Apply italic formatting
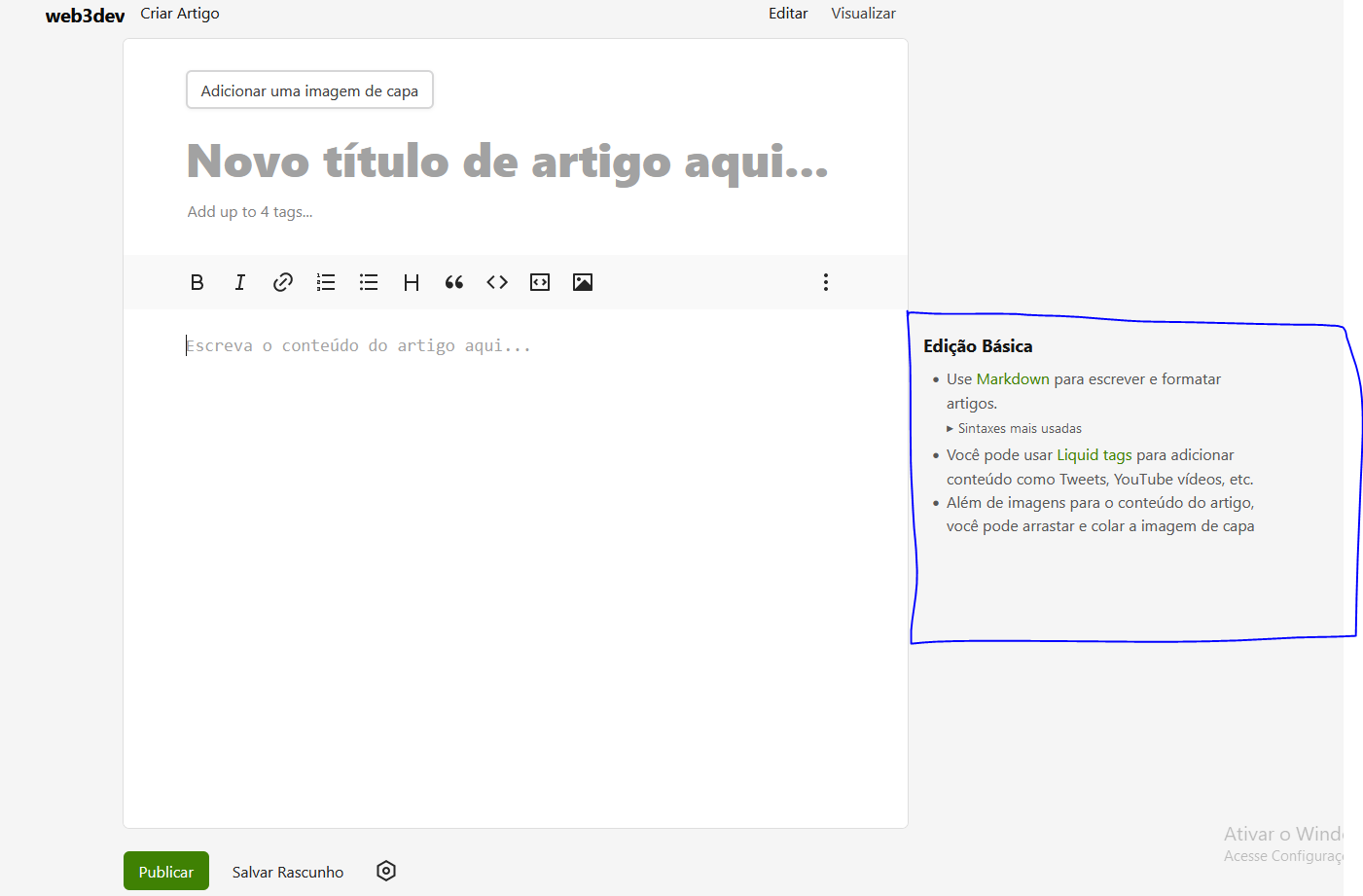This screenshot has width=1363, height=896. point(240,282)
